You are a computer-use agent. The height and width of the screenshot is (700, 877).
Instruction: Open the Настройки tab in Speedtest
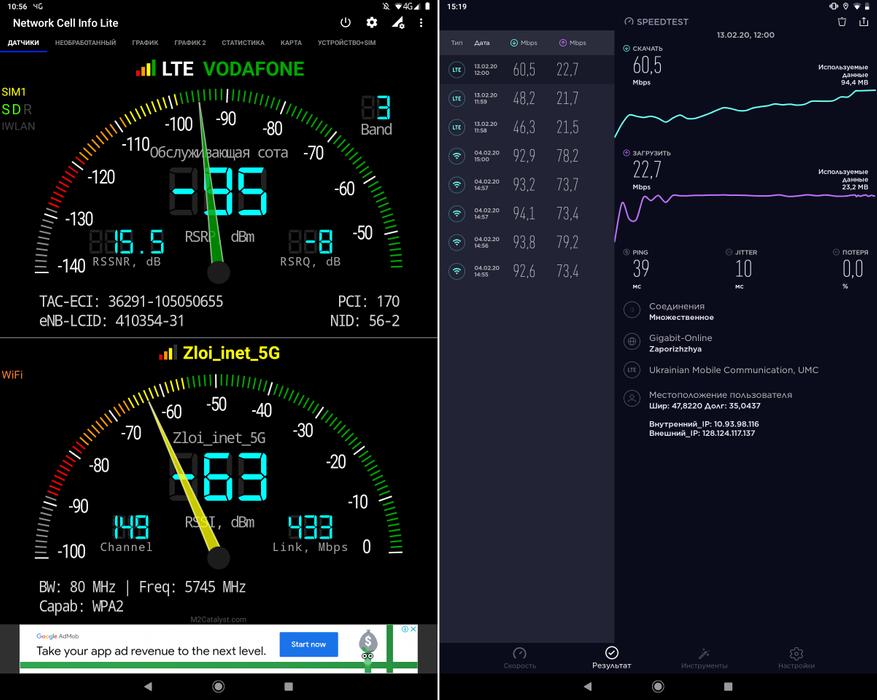(796, 658)
